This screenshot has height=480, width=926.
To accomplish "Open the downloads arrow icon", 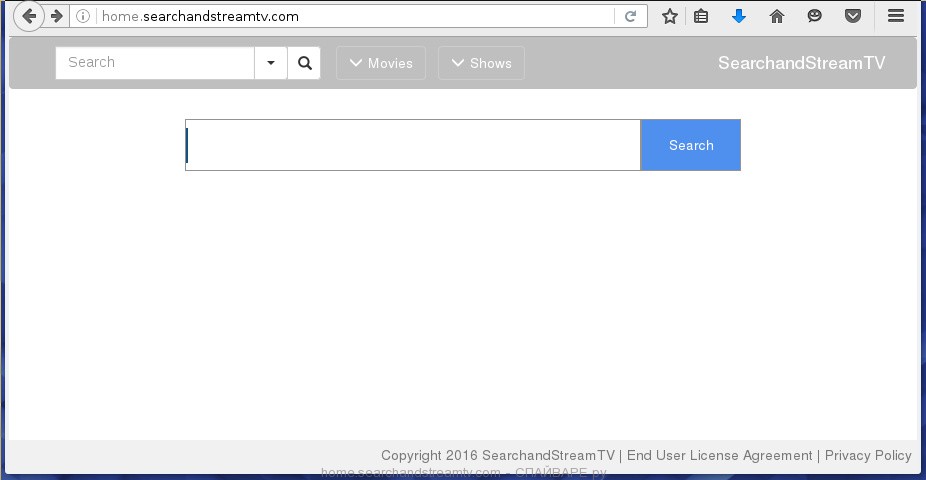I will point(739,16).
